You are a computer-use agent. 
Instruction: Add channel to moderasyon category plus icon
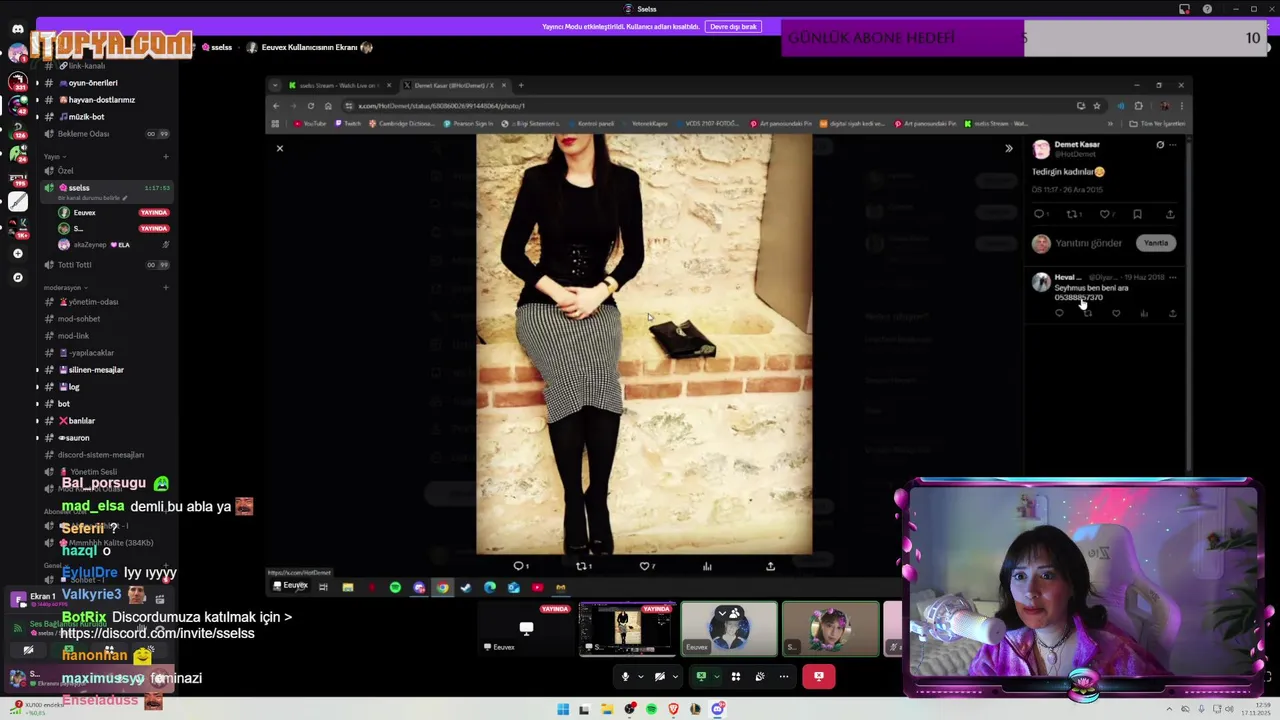coord(166,288)
